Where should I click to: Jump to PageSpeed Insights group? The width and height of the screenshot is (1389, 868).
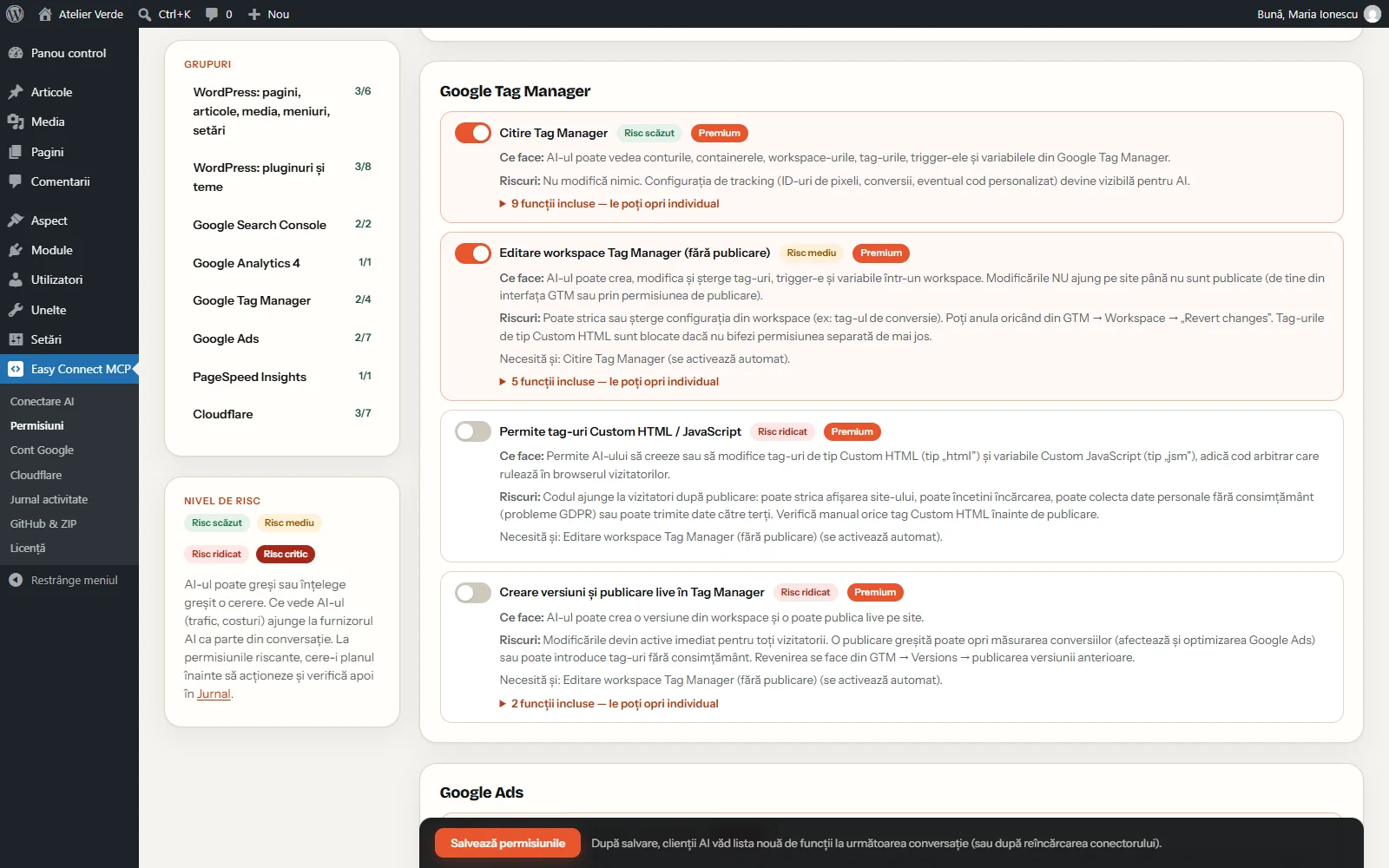pyautogui.click(x=282, y=377)
